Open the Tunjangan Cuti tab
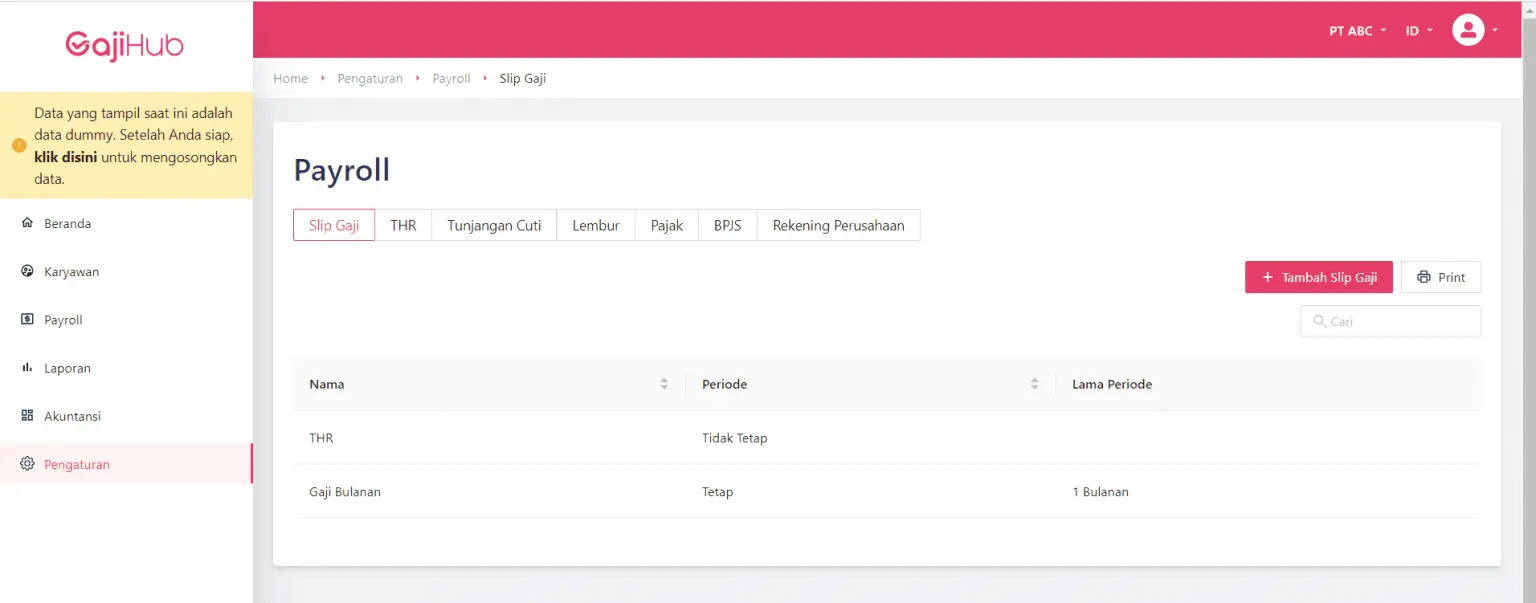 [494, 225]
